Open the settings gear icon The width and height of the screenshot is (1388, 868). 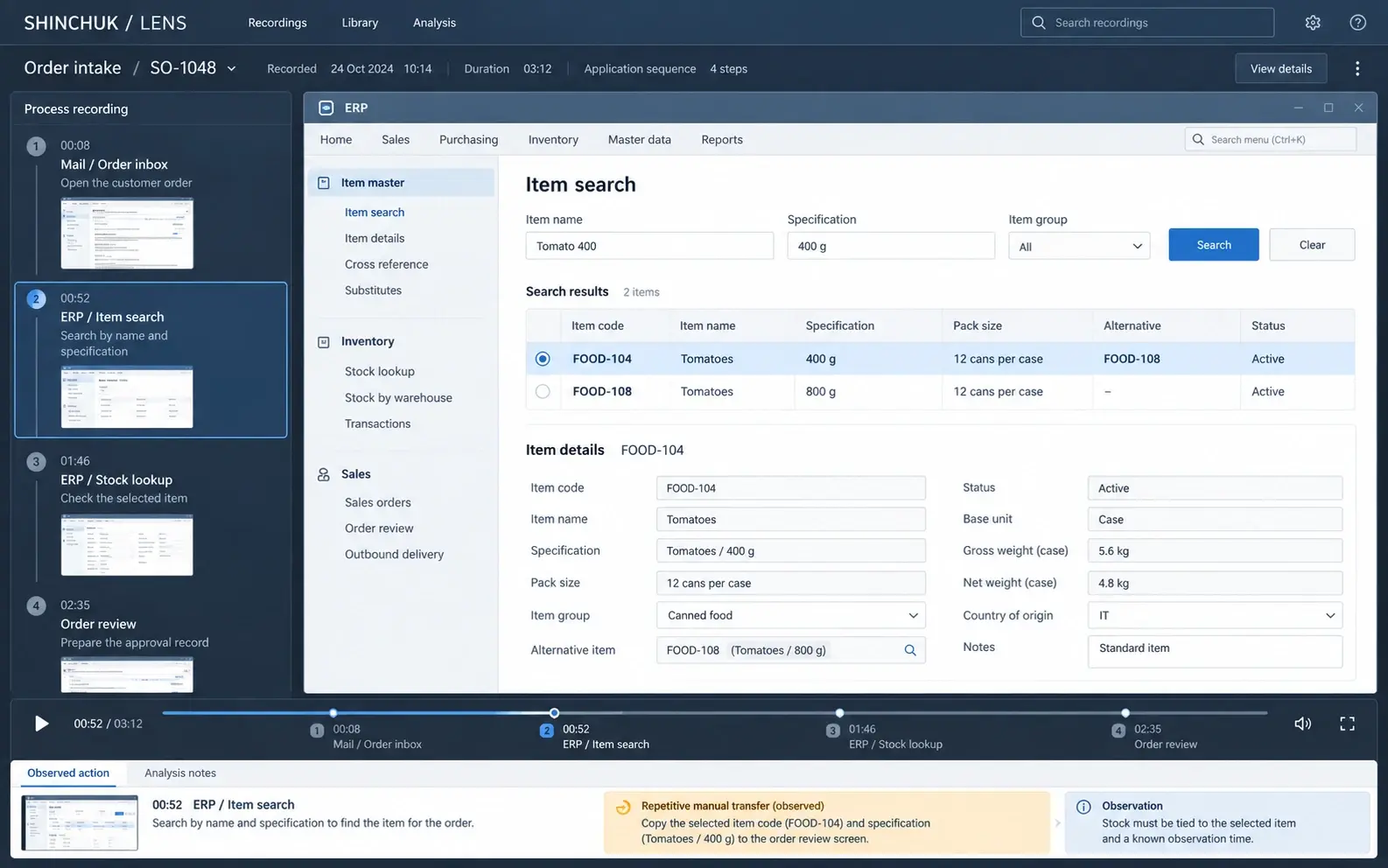tap(1313, 23)
